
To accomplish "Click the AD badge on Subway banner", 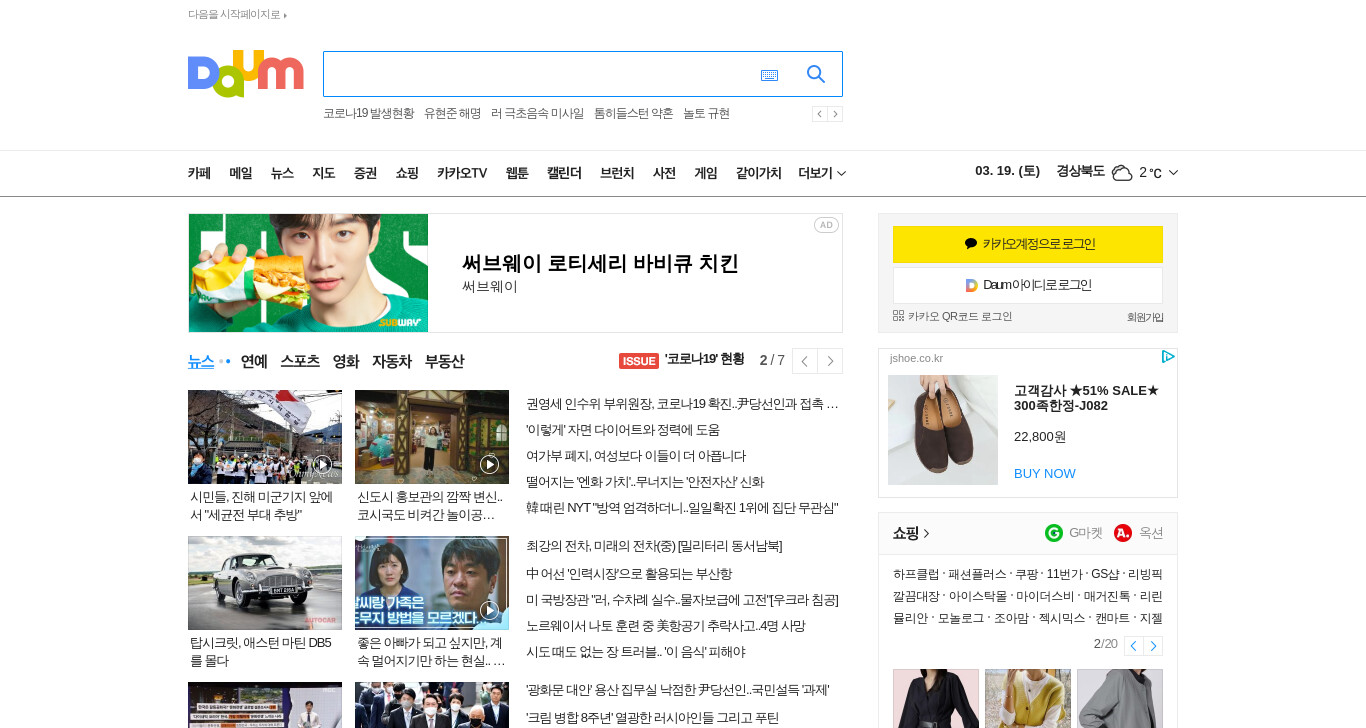I will click(x=826, y=225).
